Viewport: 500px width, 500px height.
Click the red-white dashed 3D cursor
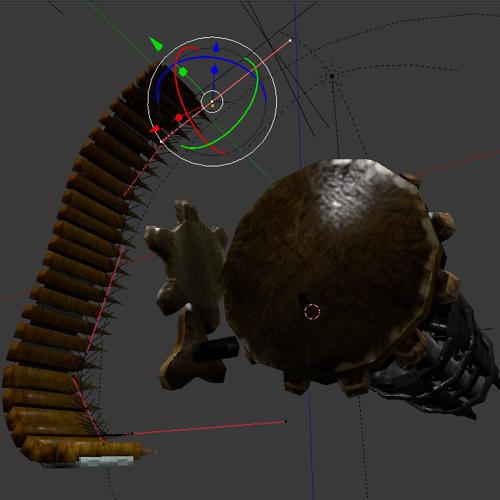[312, 312]
